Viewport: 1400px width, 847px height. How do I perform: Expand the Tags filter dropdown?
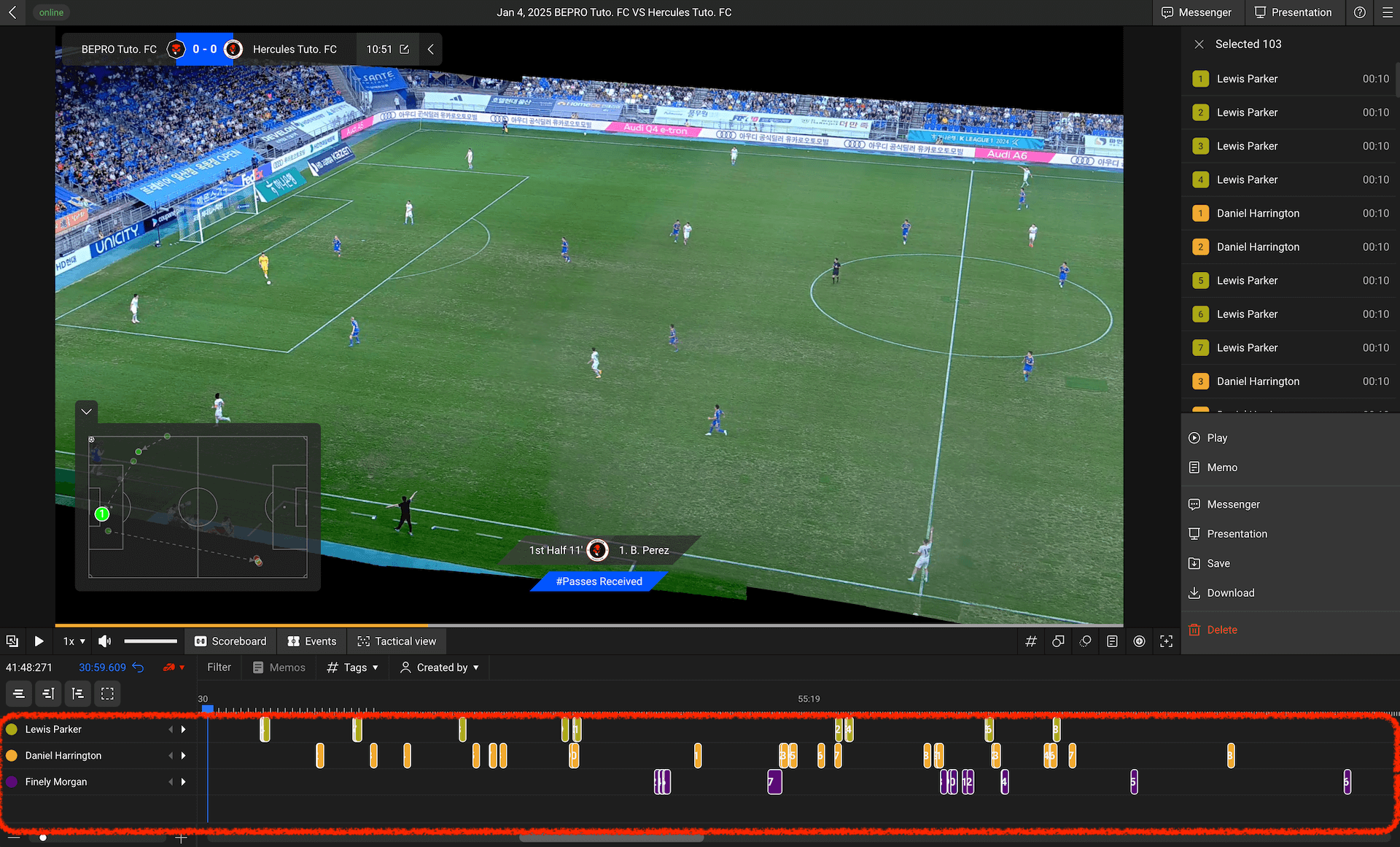click(x=353, y=668)
